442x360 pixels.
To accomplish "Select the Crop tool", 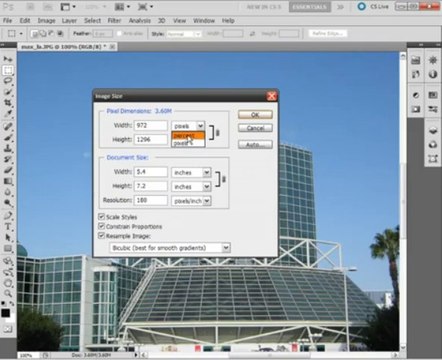I will (8, 103).
